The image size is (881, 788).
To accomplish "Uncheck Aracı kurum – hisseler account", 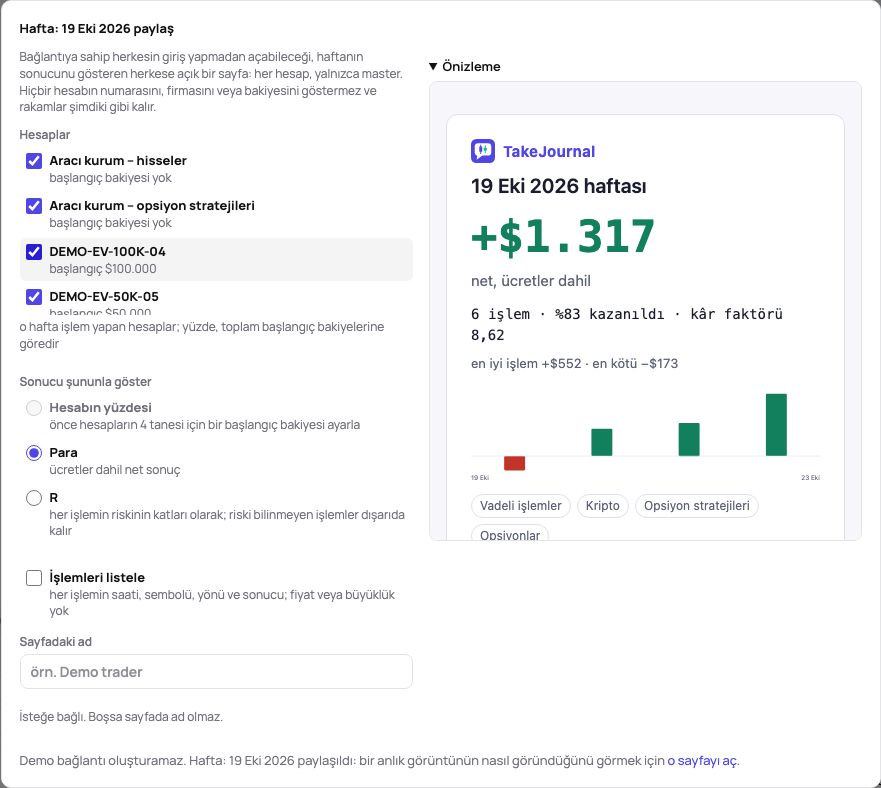I will point(34,161).
